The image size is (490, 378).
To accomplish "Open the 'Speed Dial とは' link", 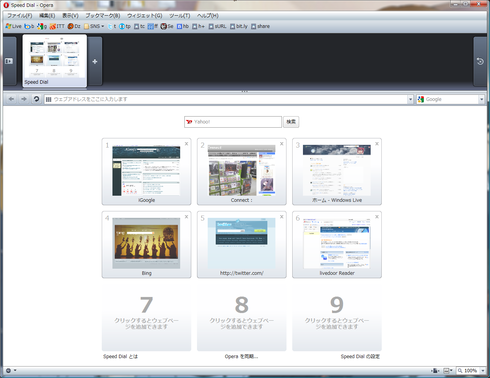I will pyautogui.click(x=120, y=356).
